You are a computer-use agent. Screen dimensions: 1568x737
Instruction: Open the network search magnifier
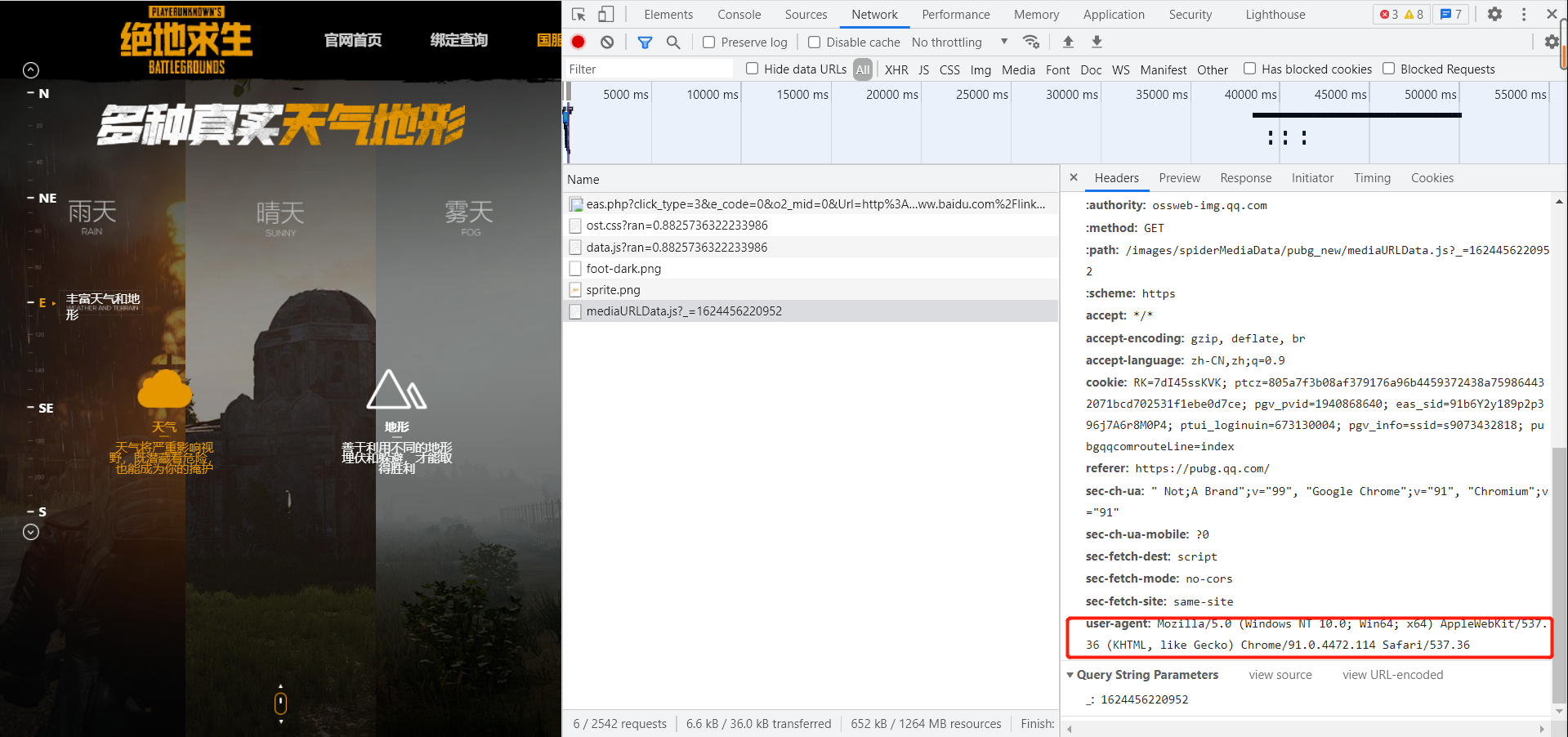pos(673,42)
